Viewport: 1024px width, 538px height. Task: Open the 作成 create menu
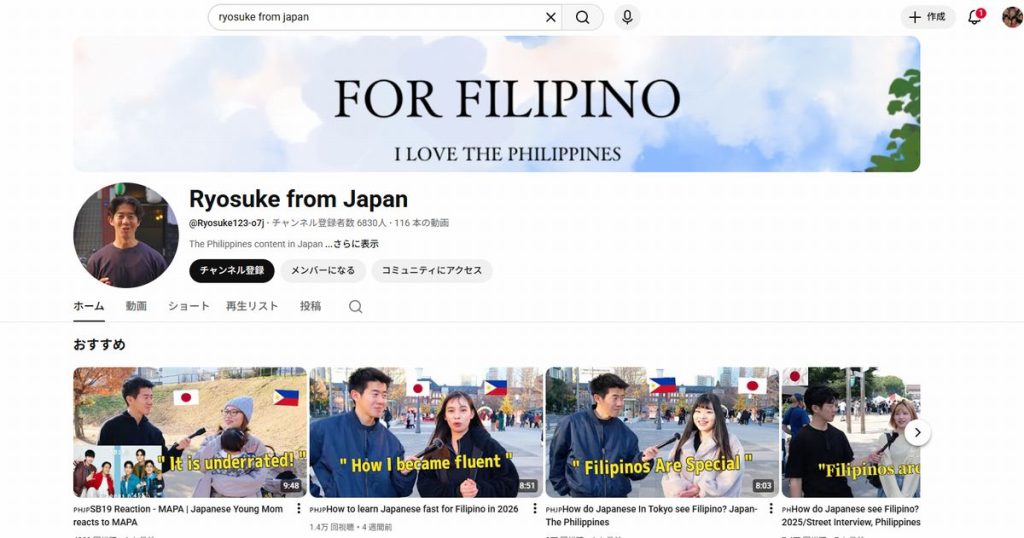(x=927, y=17)
